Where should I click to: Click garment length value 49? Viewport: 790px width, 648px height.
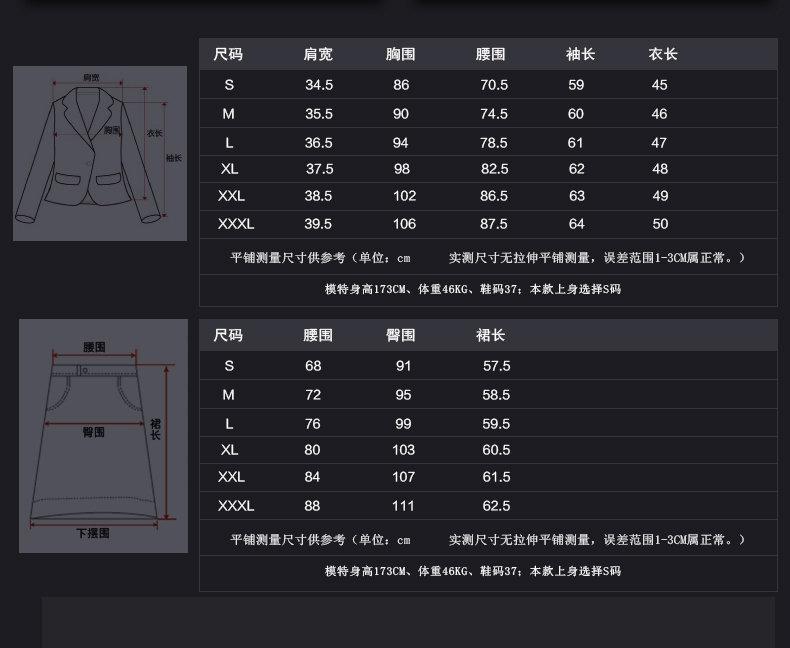(x=660, y=196)
